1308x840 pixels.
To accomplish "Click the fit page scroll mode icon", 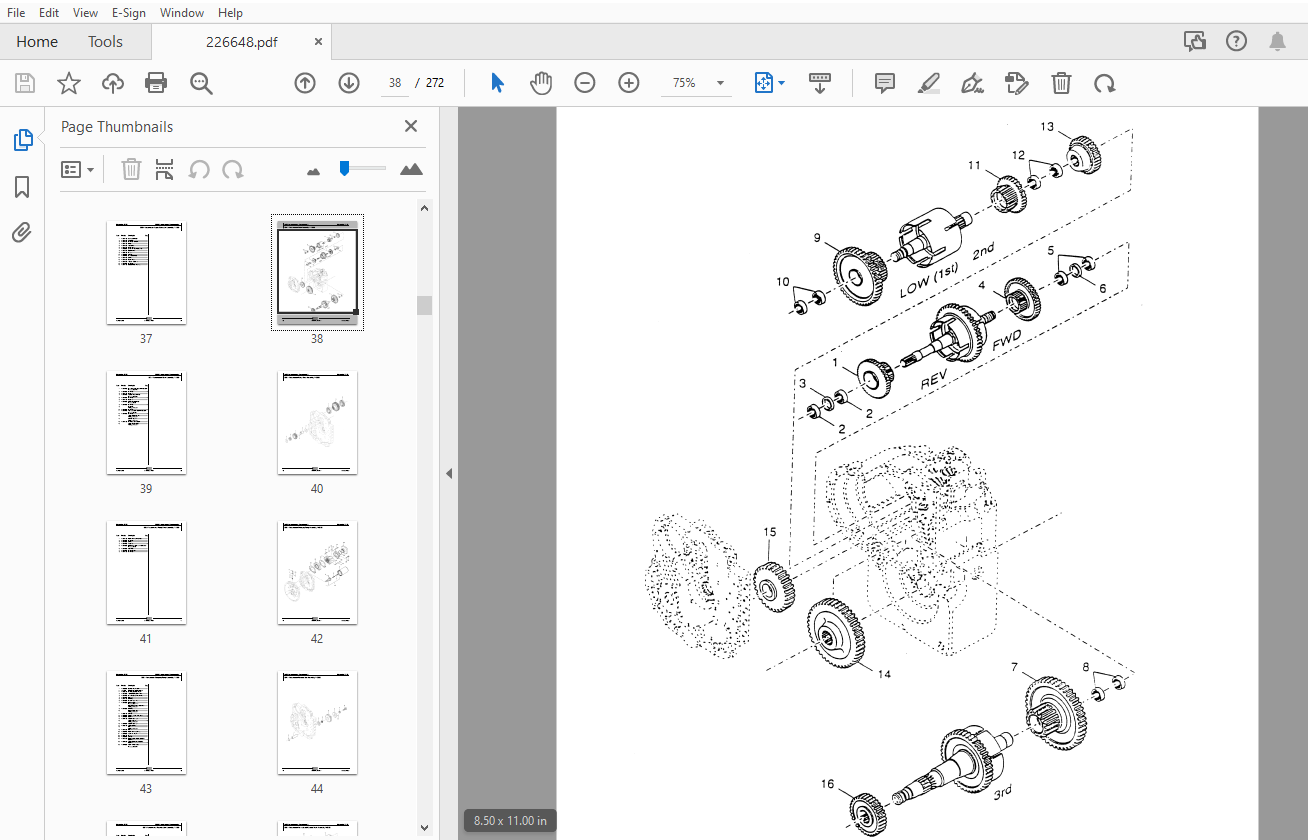I will tap(763, 83).
